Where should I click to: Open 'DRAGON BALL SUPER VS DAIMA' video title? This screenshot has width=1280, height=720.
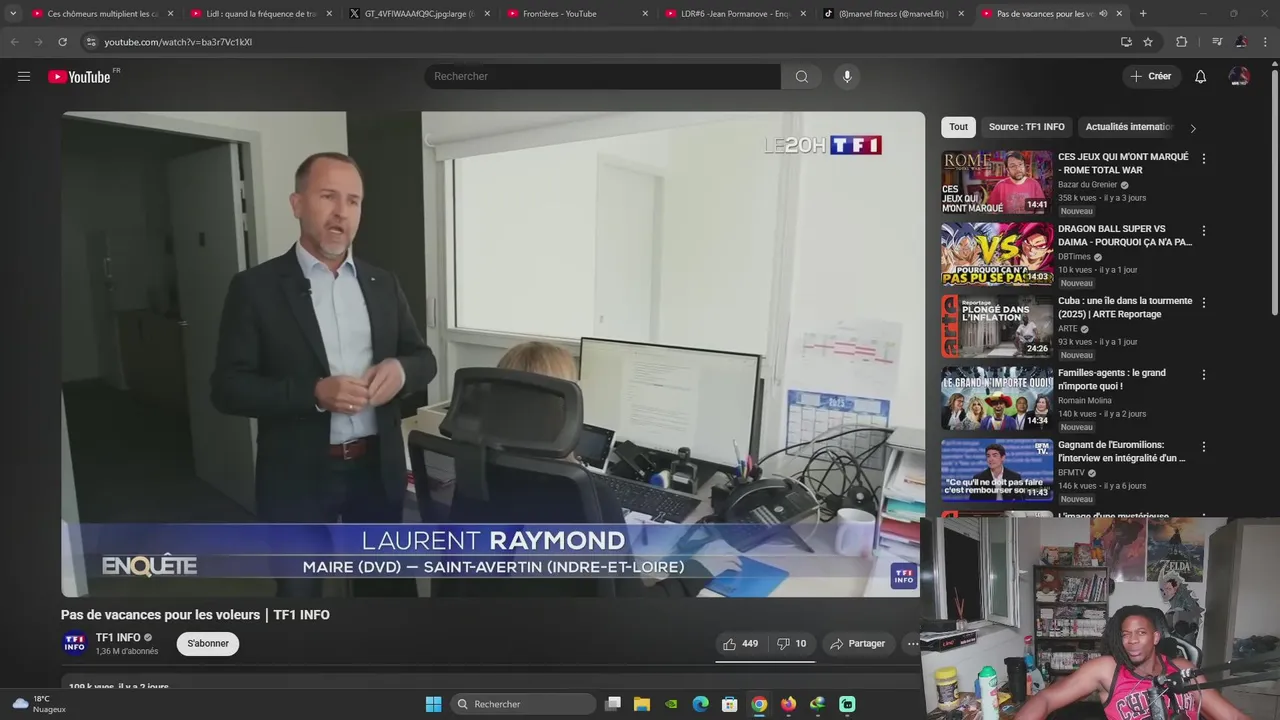(1125, 235)
